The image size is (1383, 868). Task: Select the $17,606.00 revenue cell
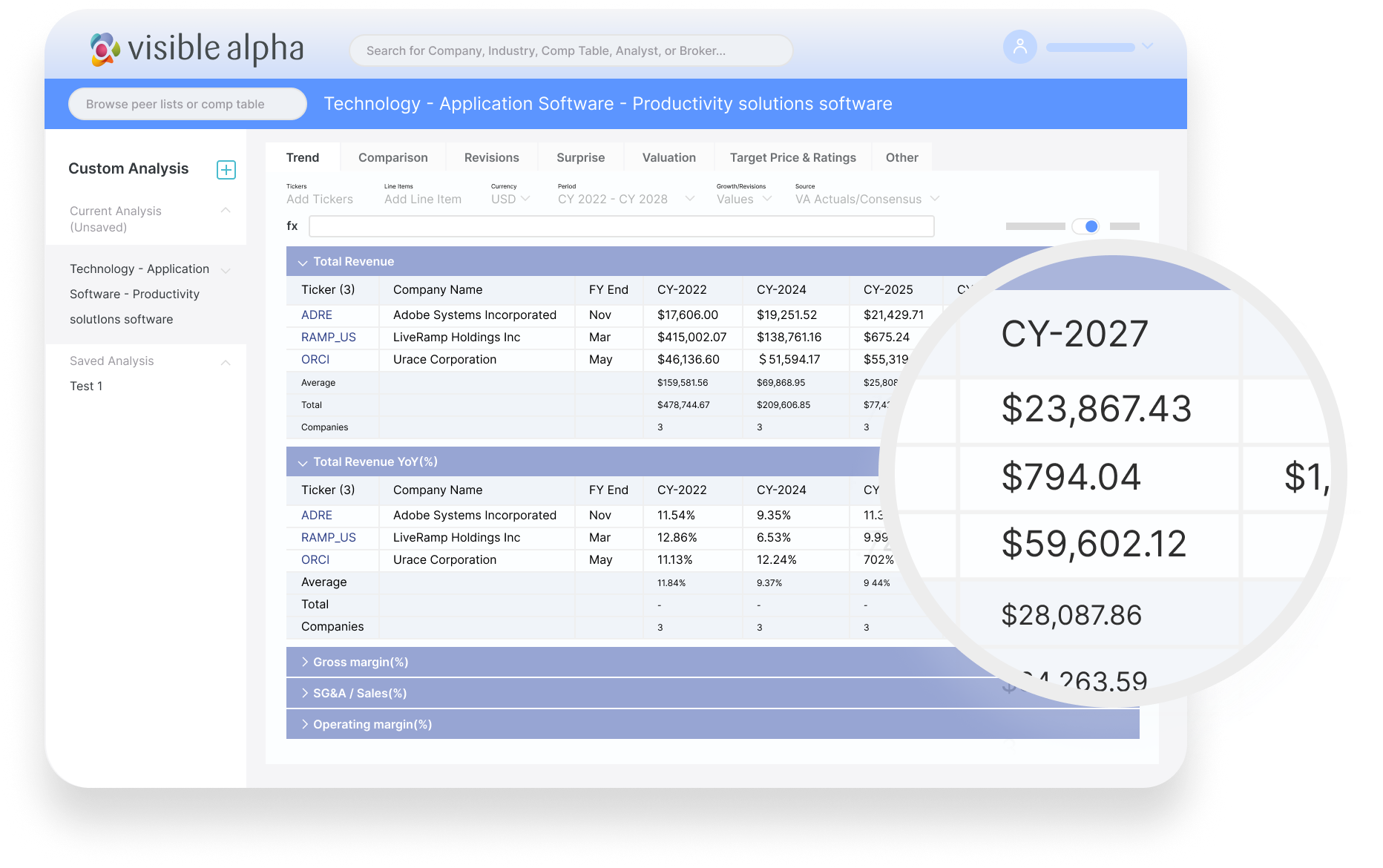click(688, 315)
